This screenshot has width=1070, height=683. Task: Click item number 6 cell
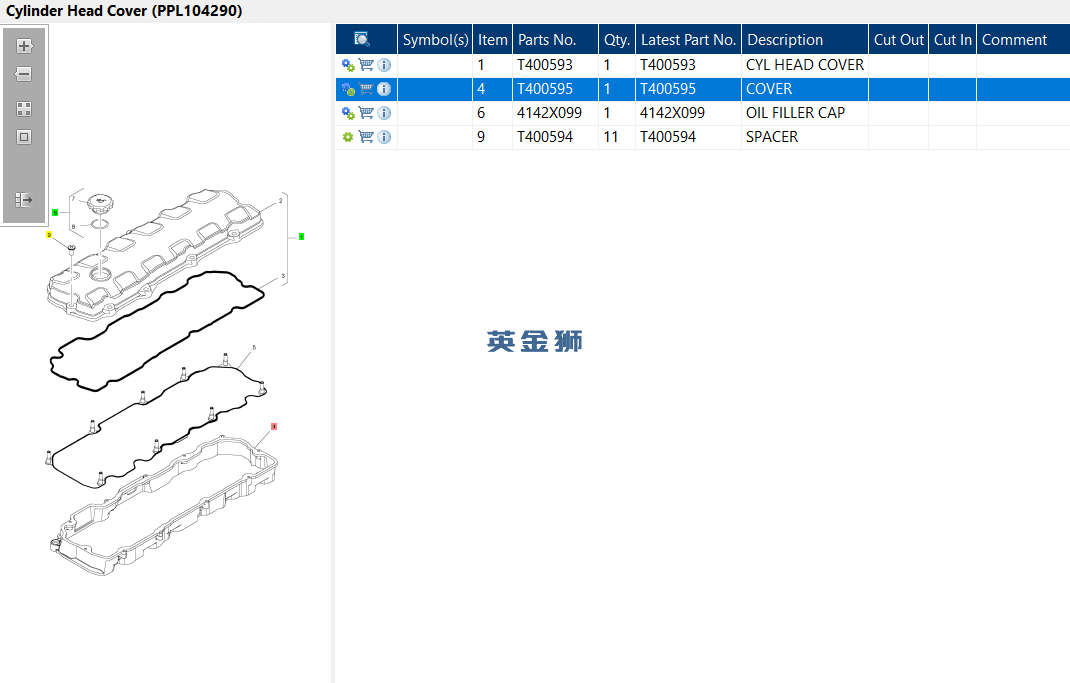pos(493,113)
